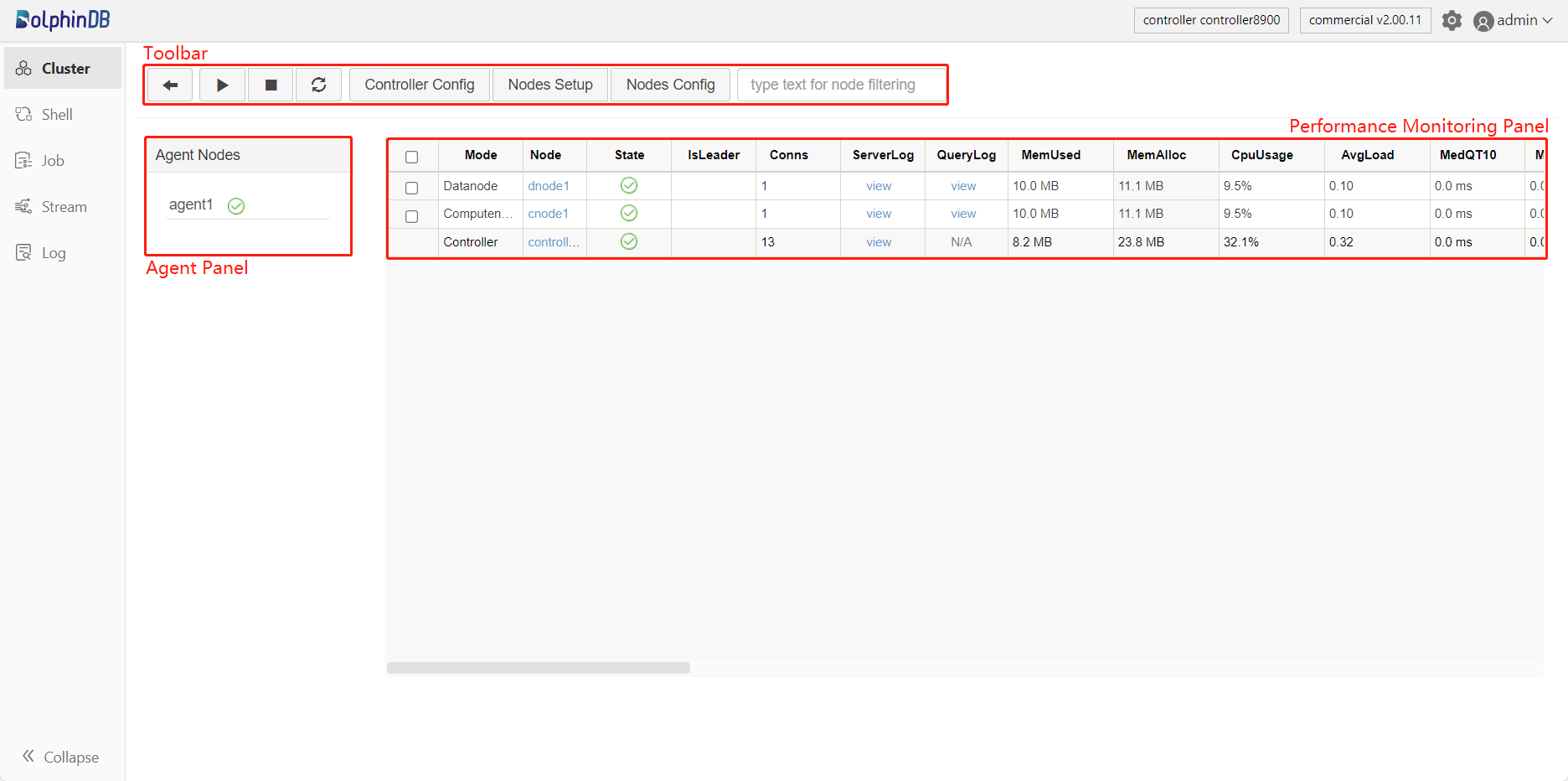Focus the node filtering text field
Image resolution: width=1568 pixels, height=781 pixels.
pyautogui.click(x=841, y=85)
